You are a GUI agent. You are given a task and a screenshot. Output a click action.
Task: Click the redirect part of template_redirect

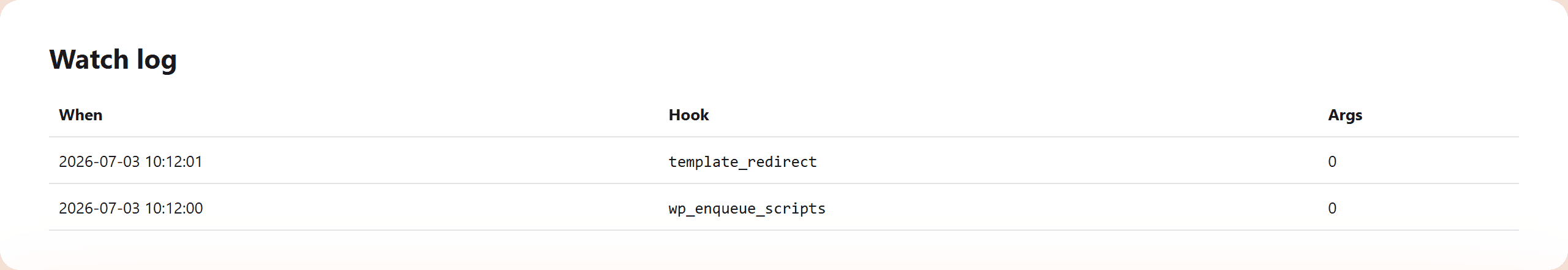pos(782,161)
